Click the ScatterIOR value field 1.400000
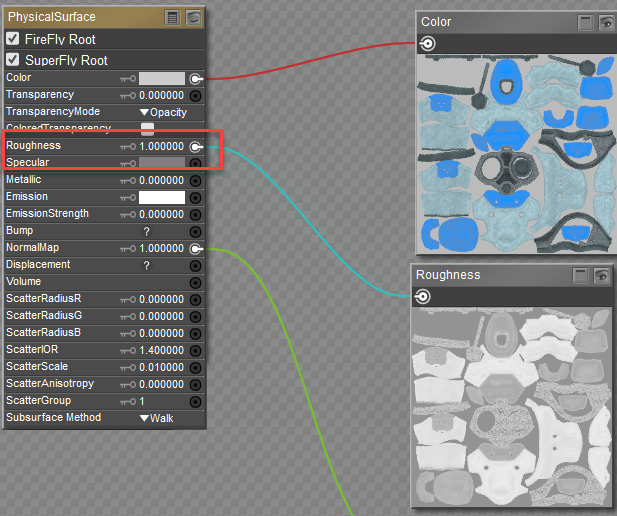617x516 pixels. (x=161, y=350)
